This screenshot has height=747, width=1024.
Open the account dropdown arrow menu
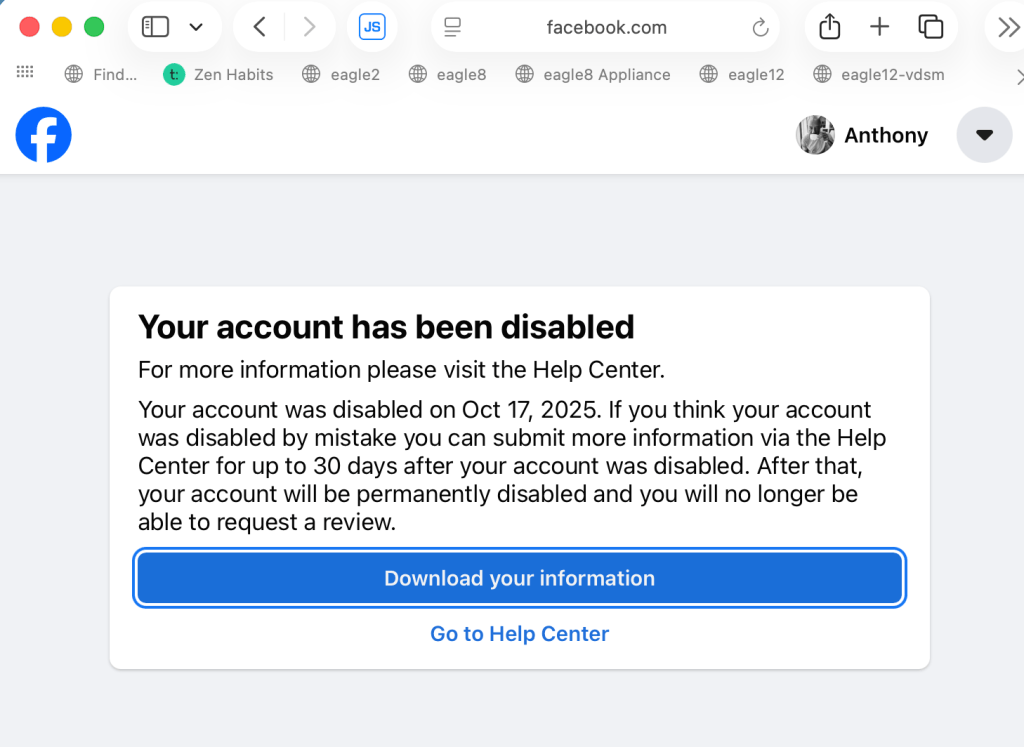pos(984,135)
